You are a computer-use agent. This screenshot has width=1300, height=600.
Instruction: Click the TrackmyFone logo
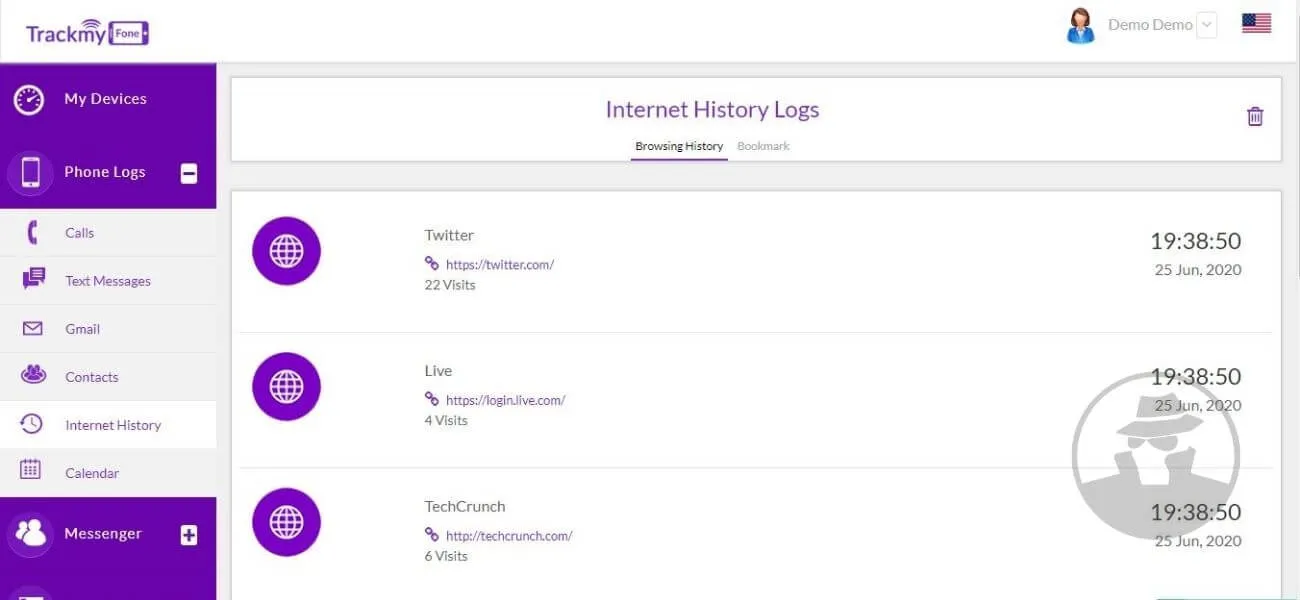click(x=87, y=32)
